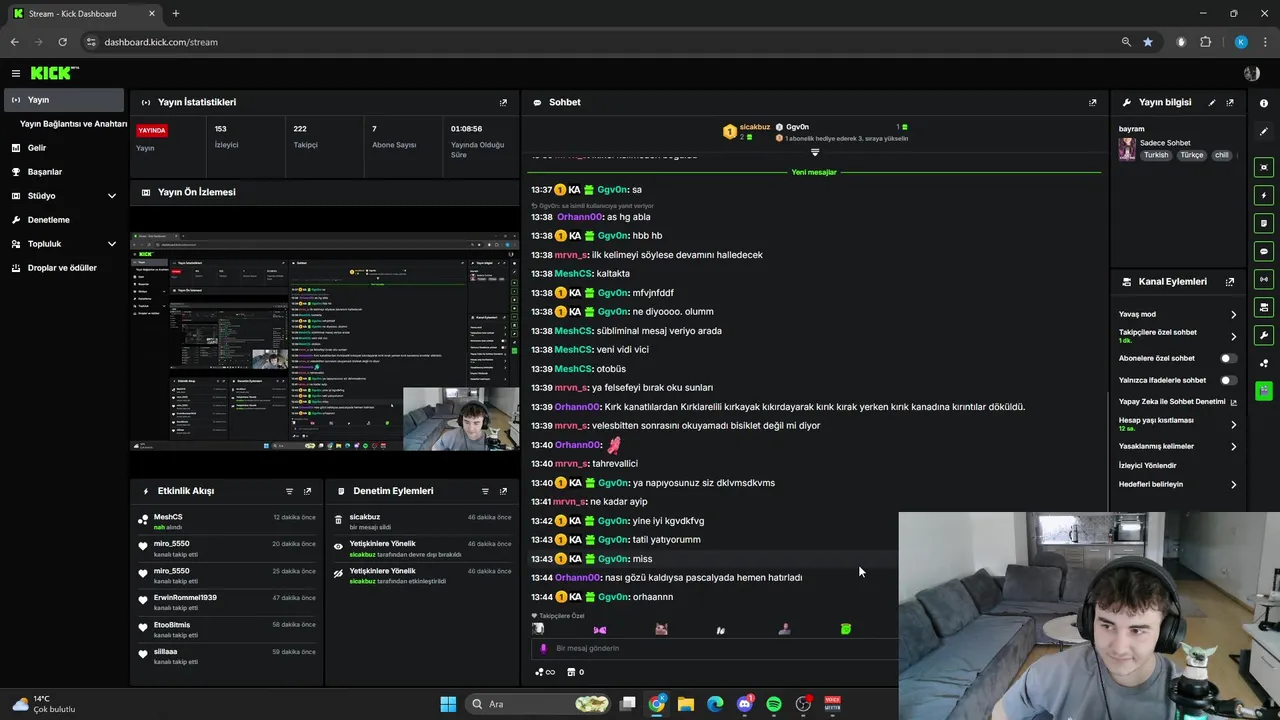Click in the Bir mesaj gönderin field
Screen dimensions: 1280x720
715,648
